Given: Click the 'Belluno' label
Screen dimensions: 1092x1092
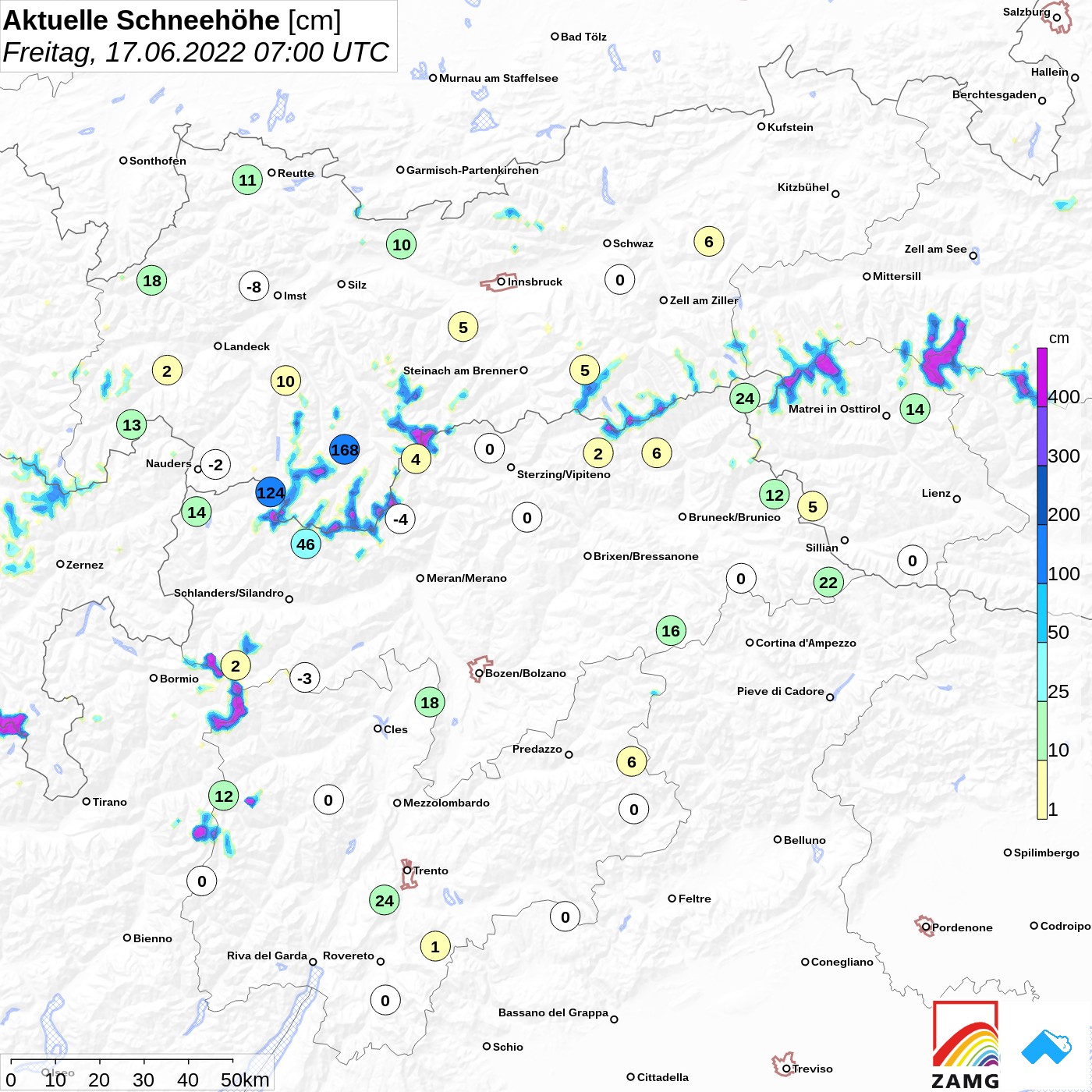Looking at the screenshot, I should (804, 840).
